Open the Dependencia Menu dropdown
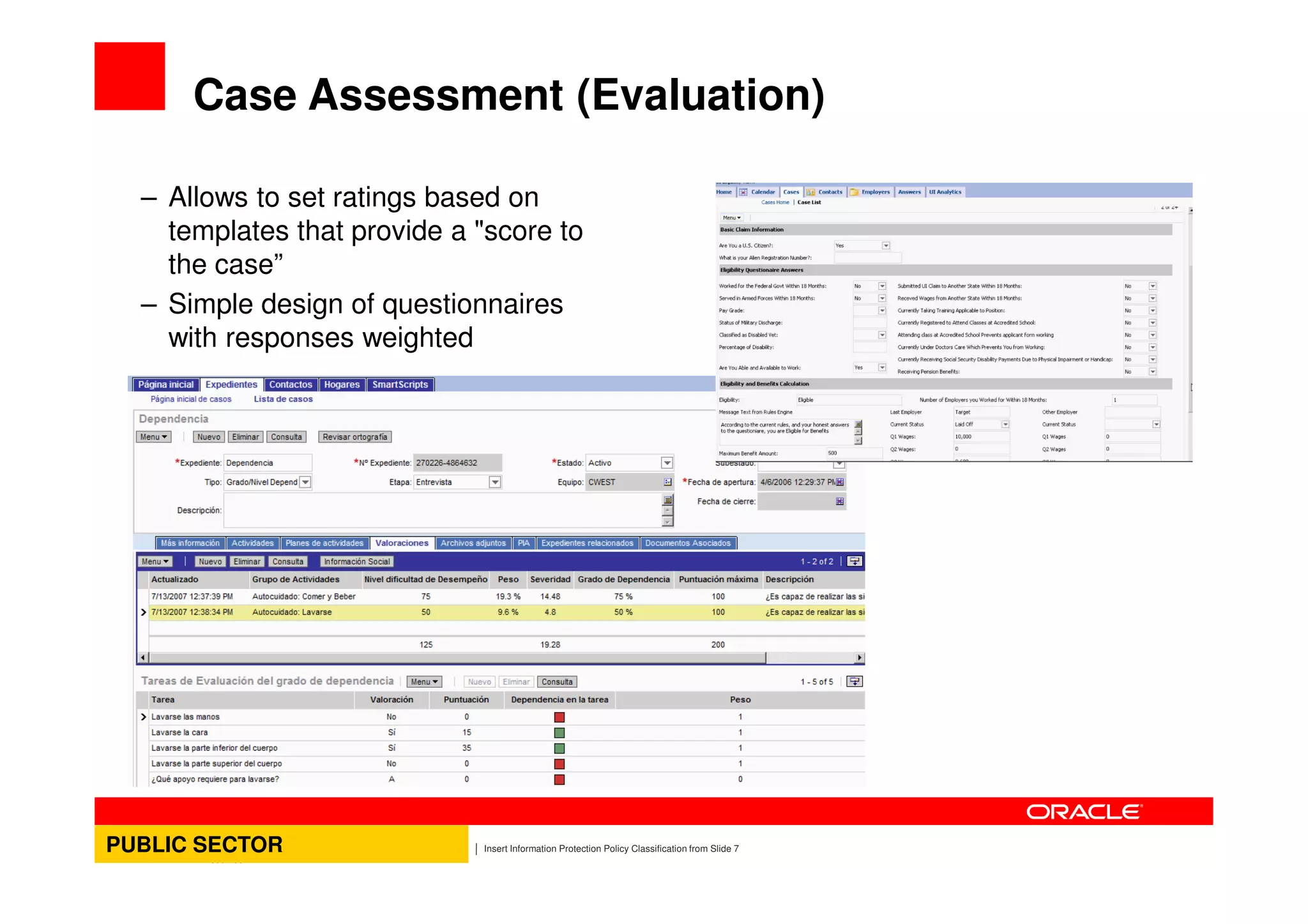Screen dimensions: 1308x924 click(x=154, y=437)
